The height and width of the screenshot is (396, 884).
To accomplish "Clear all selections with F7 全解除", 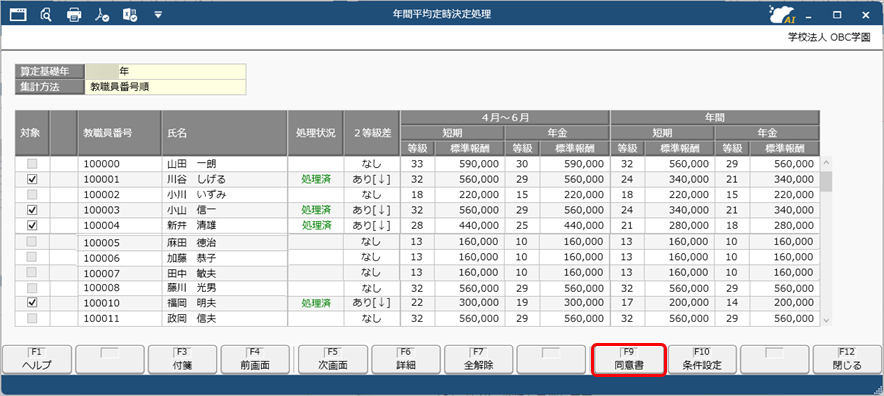I will click(479, 359).
